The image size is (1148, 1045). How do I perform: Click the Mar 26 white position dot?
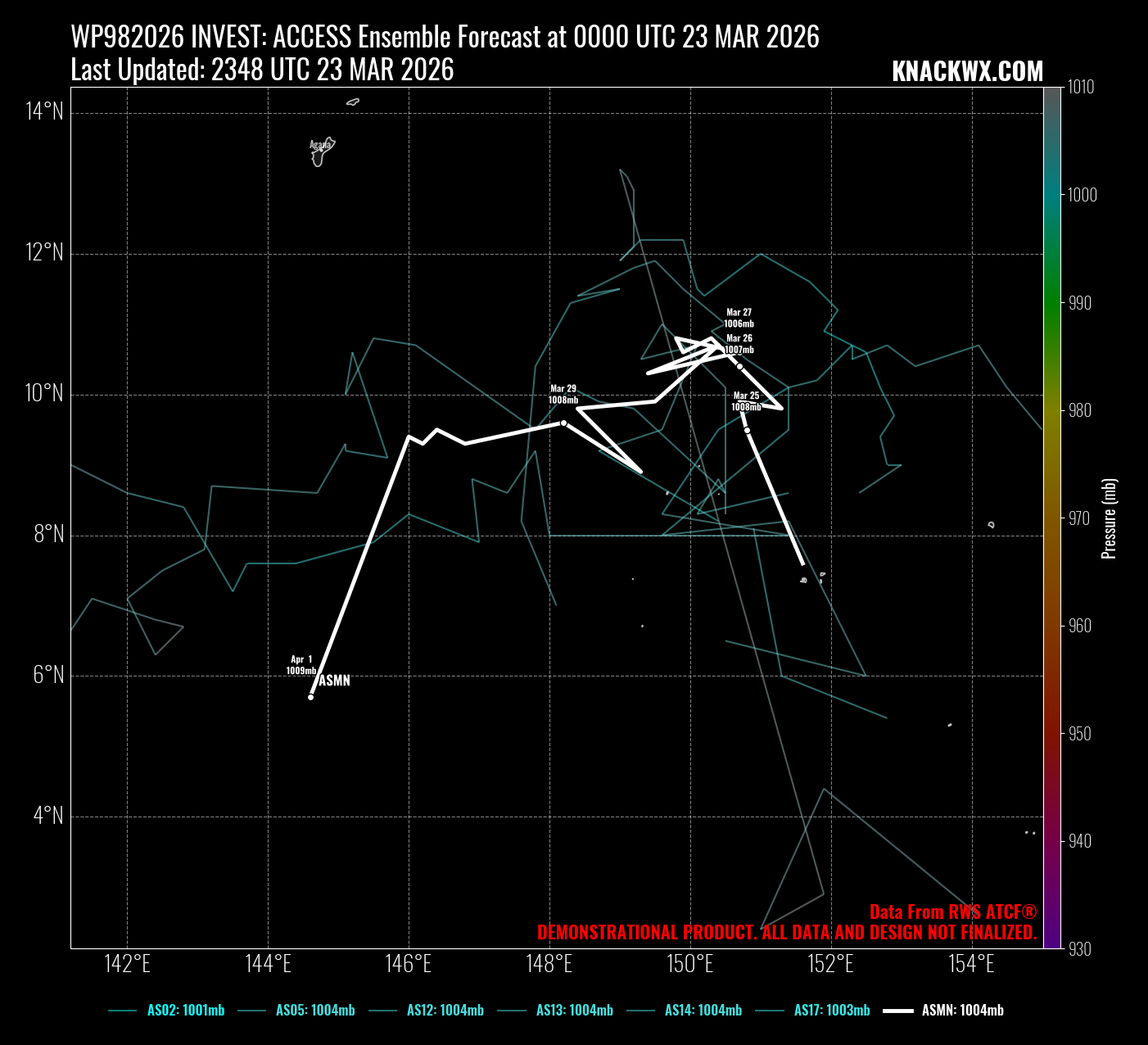[739, 366]
